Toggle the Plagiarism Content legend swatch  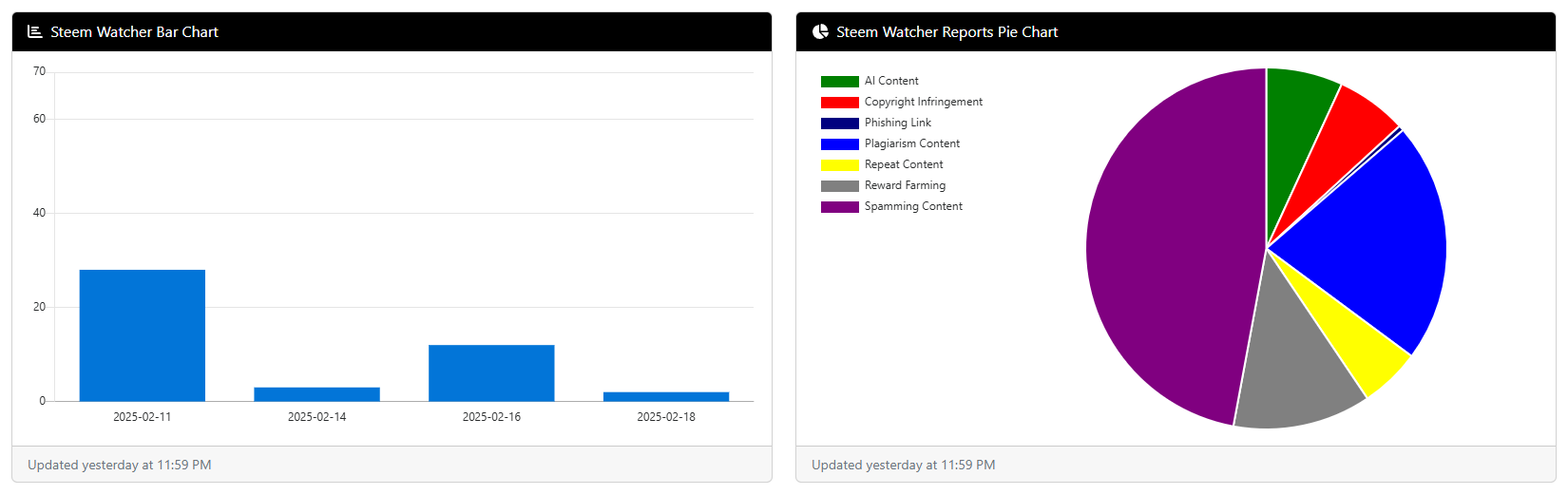pyautogui.click(x=839, y=144)
